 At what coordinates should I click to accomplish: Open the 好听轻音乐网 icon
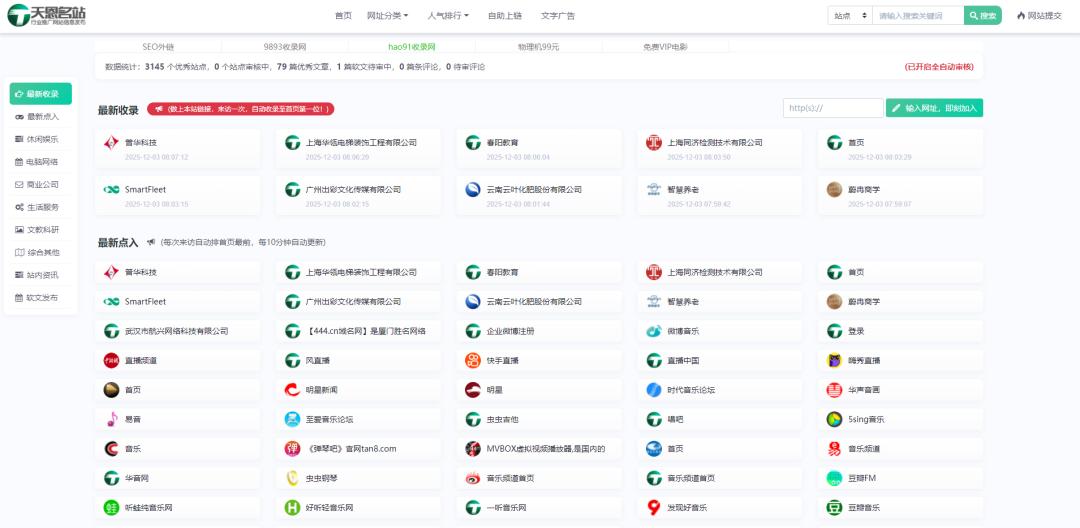coord(293,507)
